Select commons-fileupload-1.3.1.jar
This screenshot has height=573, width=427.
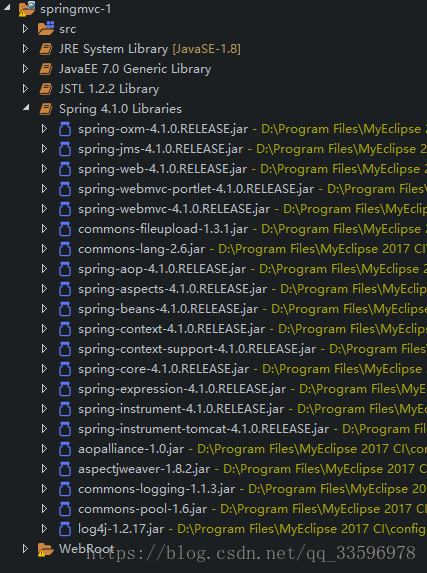point(163,229)
